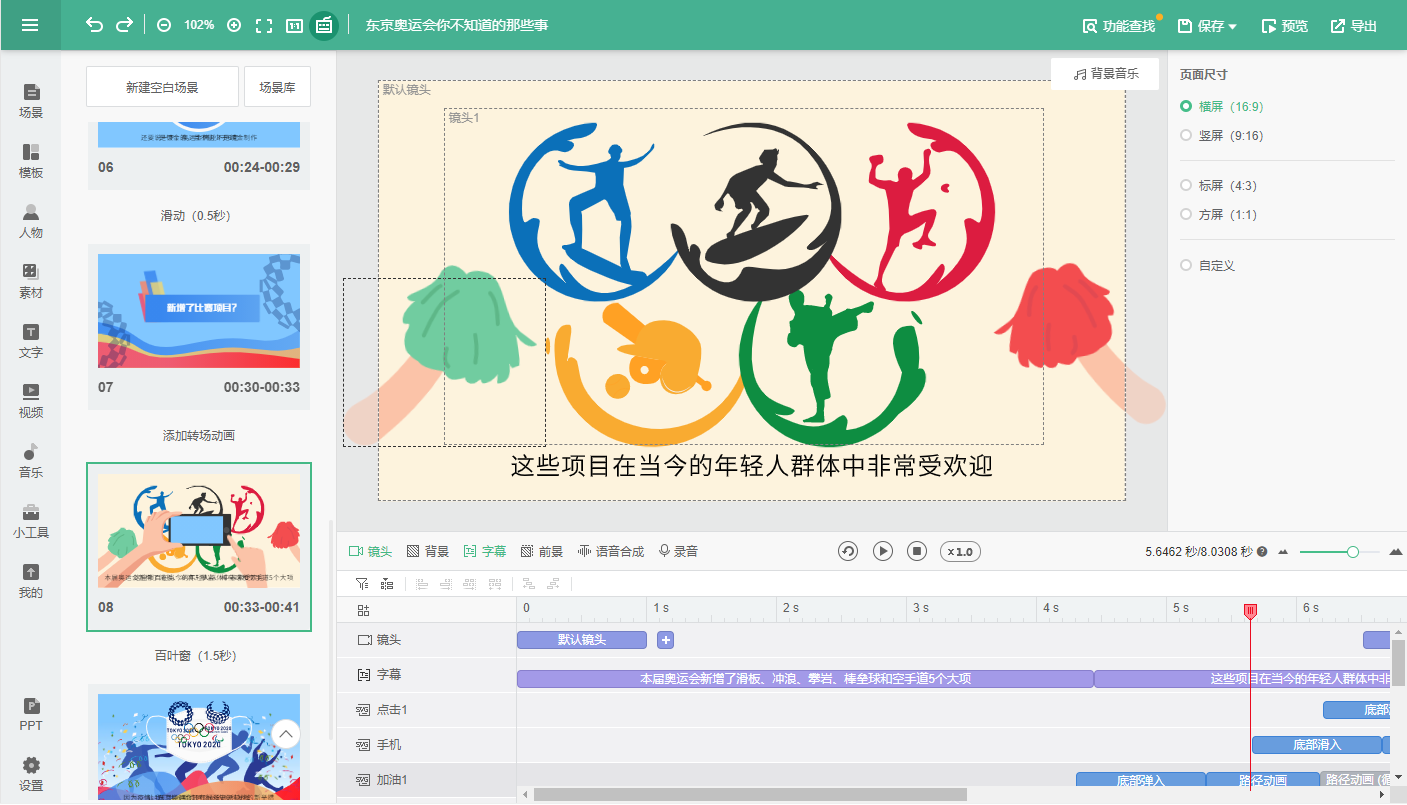Select the 默认镜头 clip in the timeline
This screenshot has height=805, width=1407.
pos(582,640)
